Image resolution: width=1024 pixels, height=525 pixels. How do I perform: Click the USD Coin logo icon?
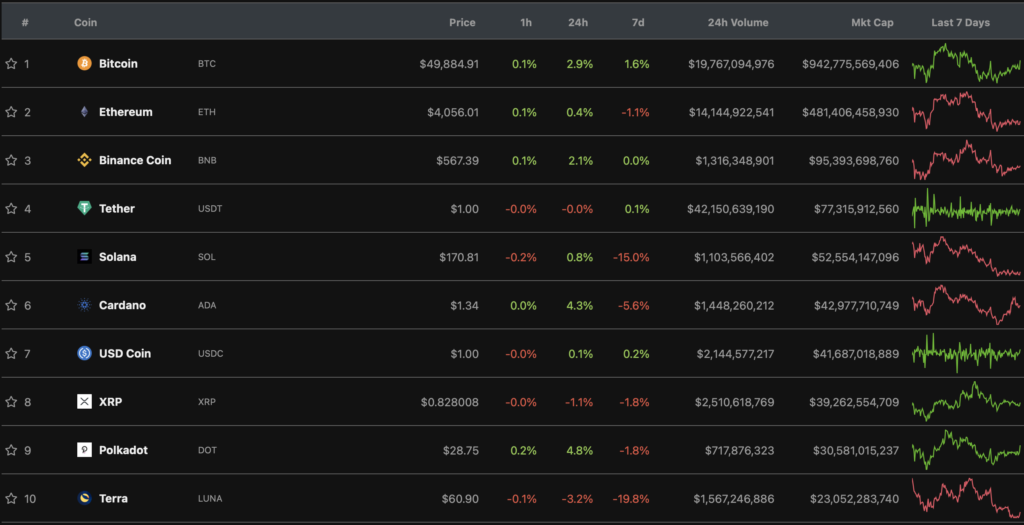coord(84,353)
